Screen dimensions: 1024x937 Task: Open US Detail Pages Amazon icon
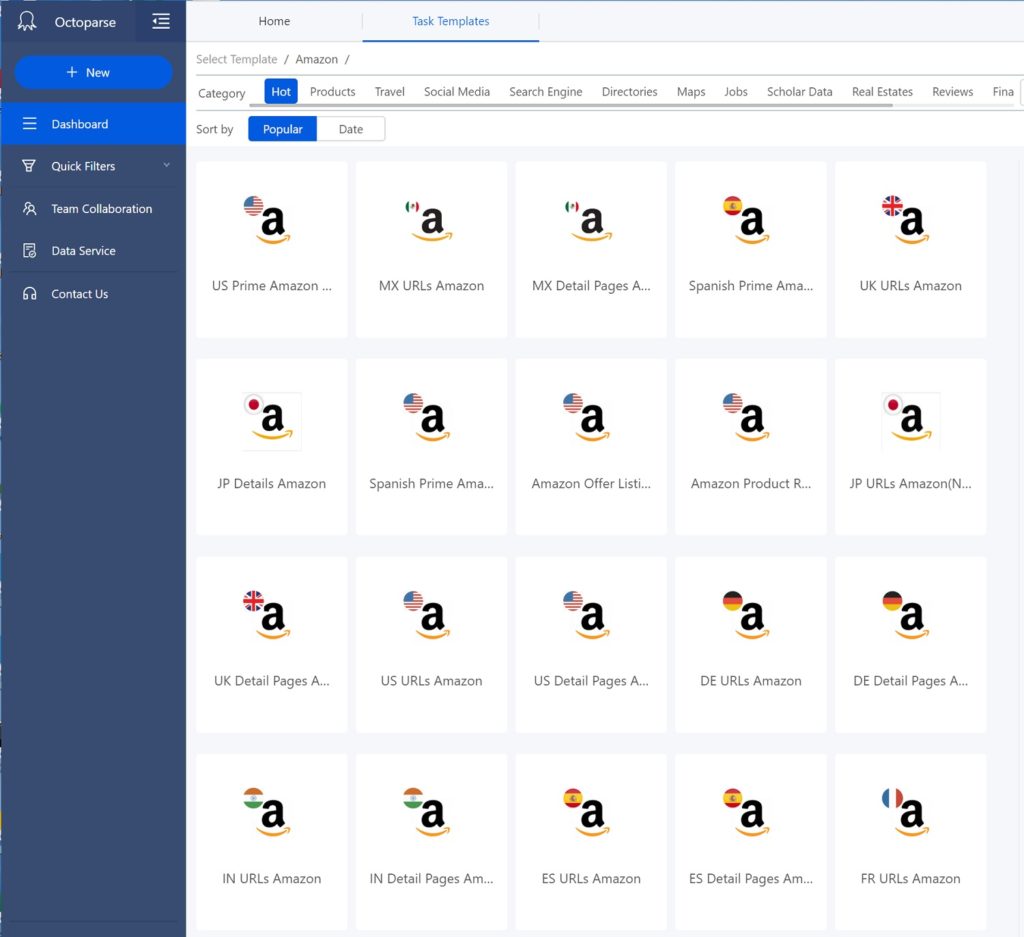click(x=587, y=615)
